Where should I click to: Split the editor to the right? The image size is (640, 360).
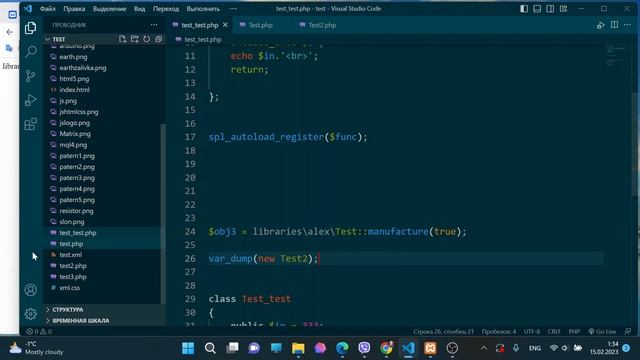point(614,25)
